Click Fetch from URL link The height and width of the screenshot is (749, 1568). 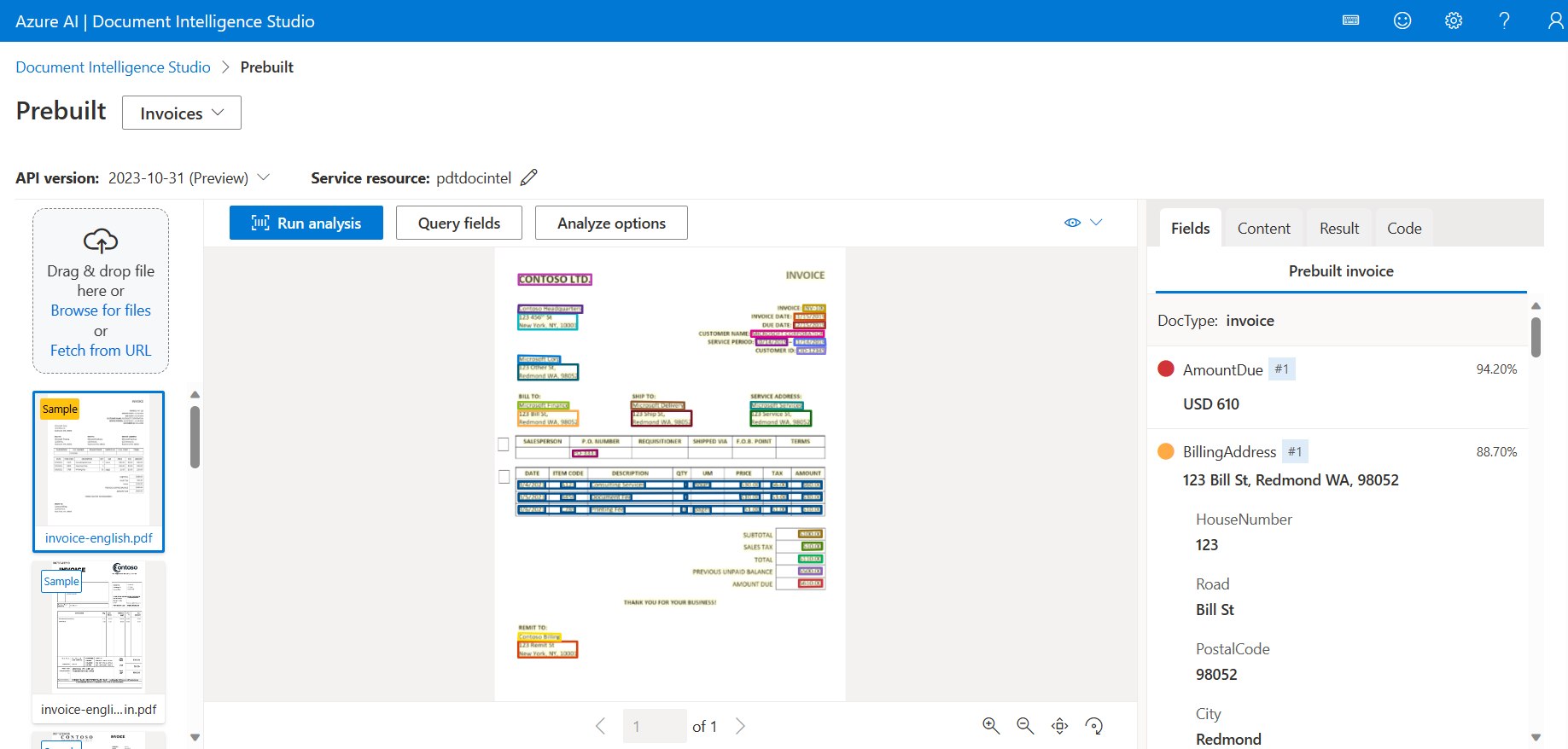101,351
